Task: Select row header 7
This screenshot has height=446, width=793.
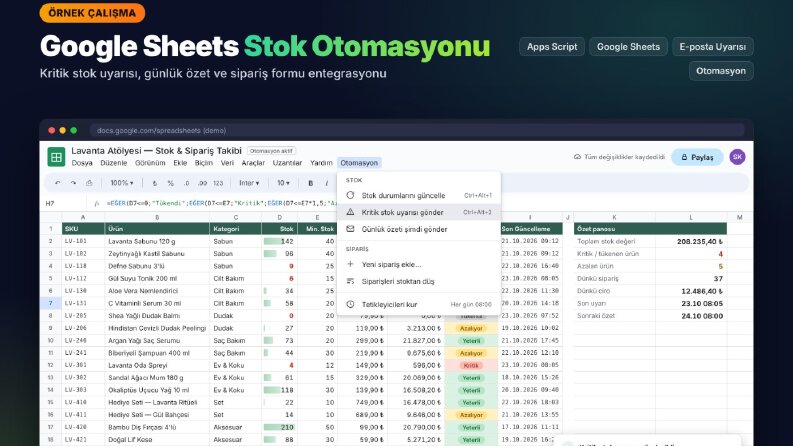Action: (x=51, y=303)
